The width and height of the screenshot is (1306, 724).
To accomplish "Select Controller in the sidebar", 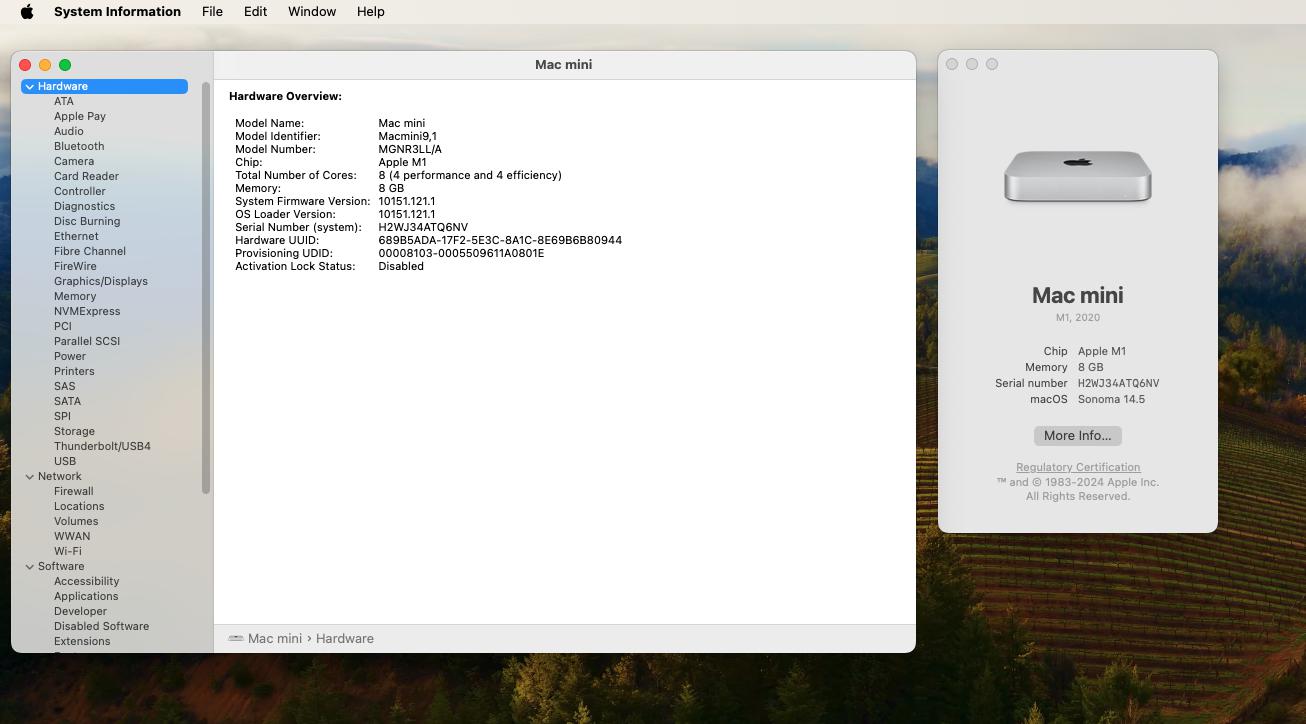I will [80, 191].
